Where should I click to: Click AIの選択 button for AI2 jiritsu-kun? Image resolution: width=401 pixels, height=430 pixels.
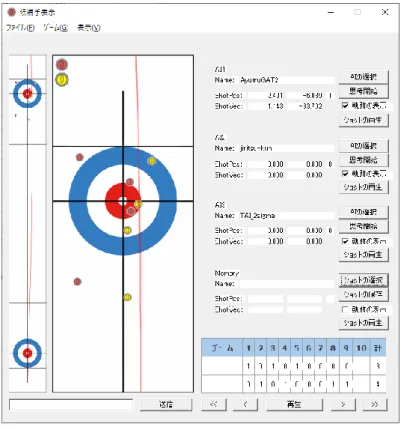coord(364,146)
